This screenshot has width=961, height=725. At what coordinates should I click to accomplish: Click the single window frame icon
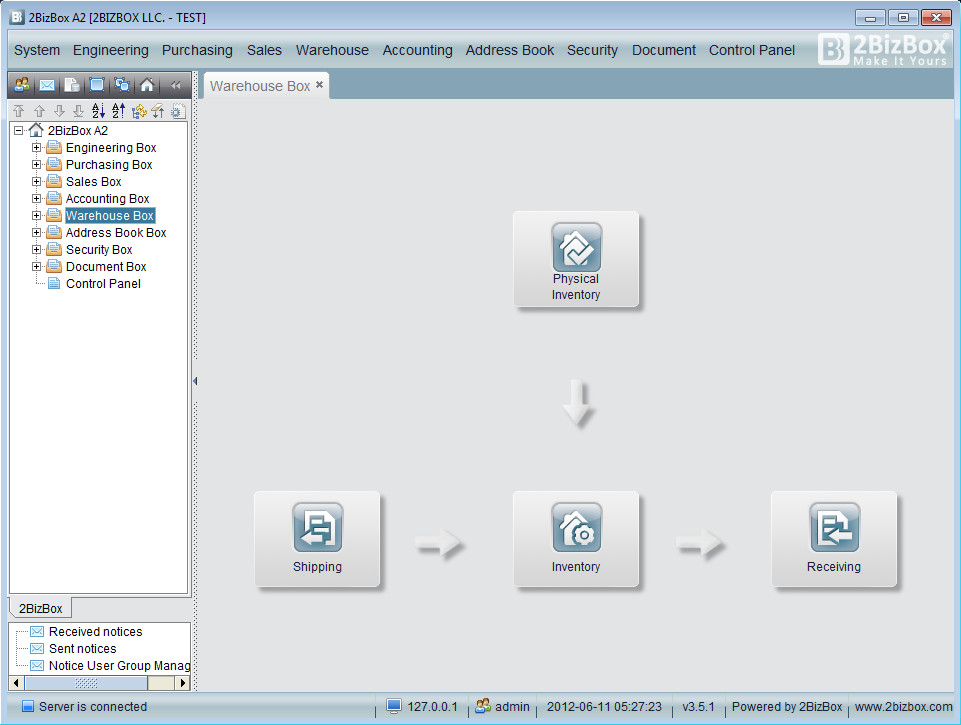(97, 85)
